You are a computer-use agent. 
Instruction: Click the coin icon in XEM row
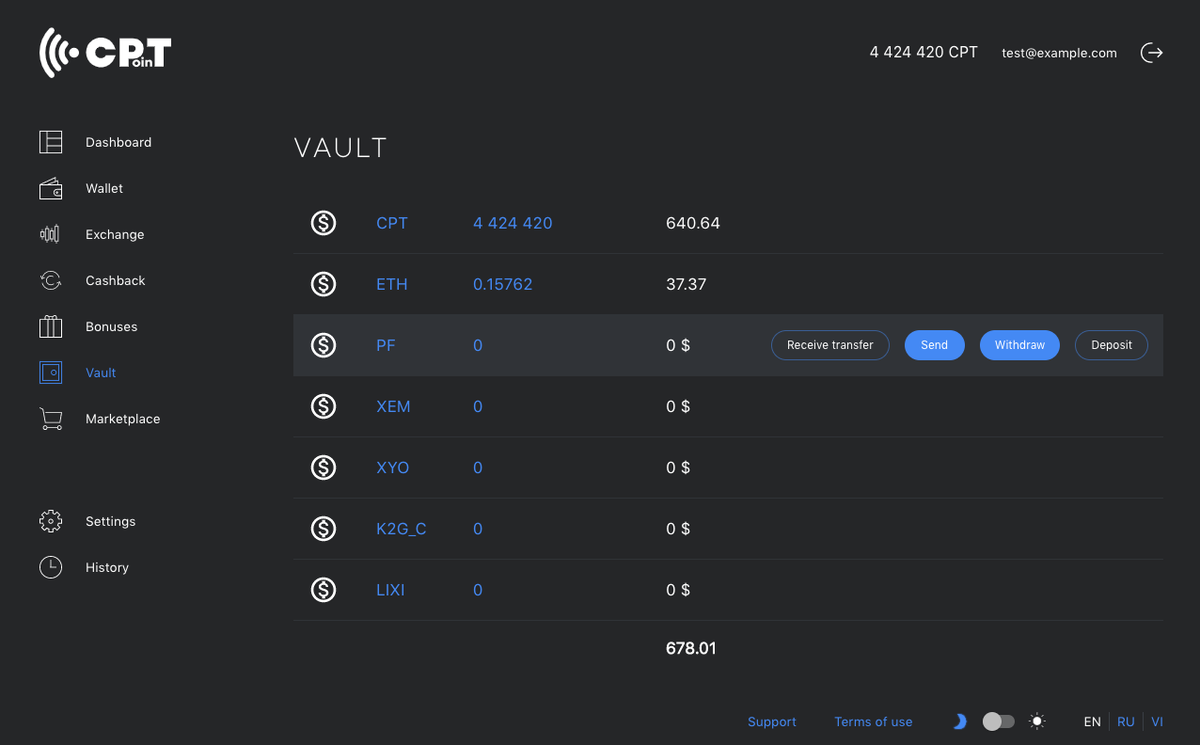(323, 406)
